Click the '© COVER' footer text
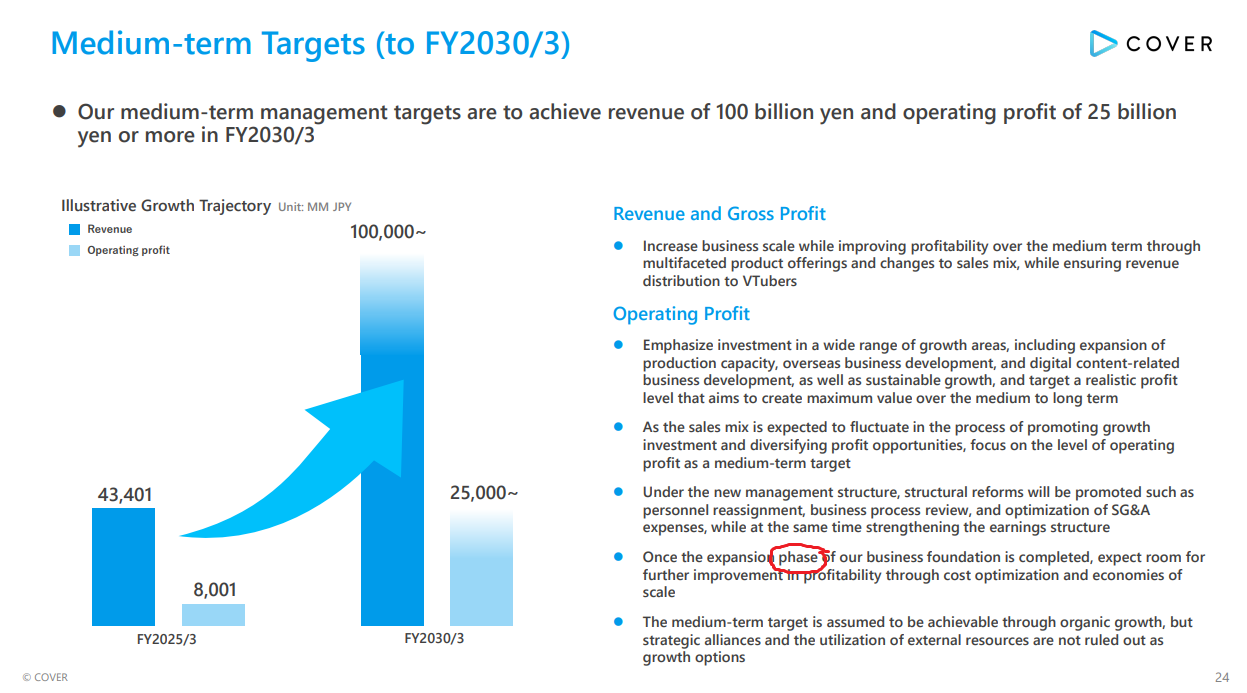1247x693 pixels. pyautogui.click(x=45, y=677)
